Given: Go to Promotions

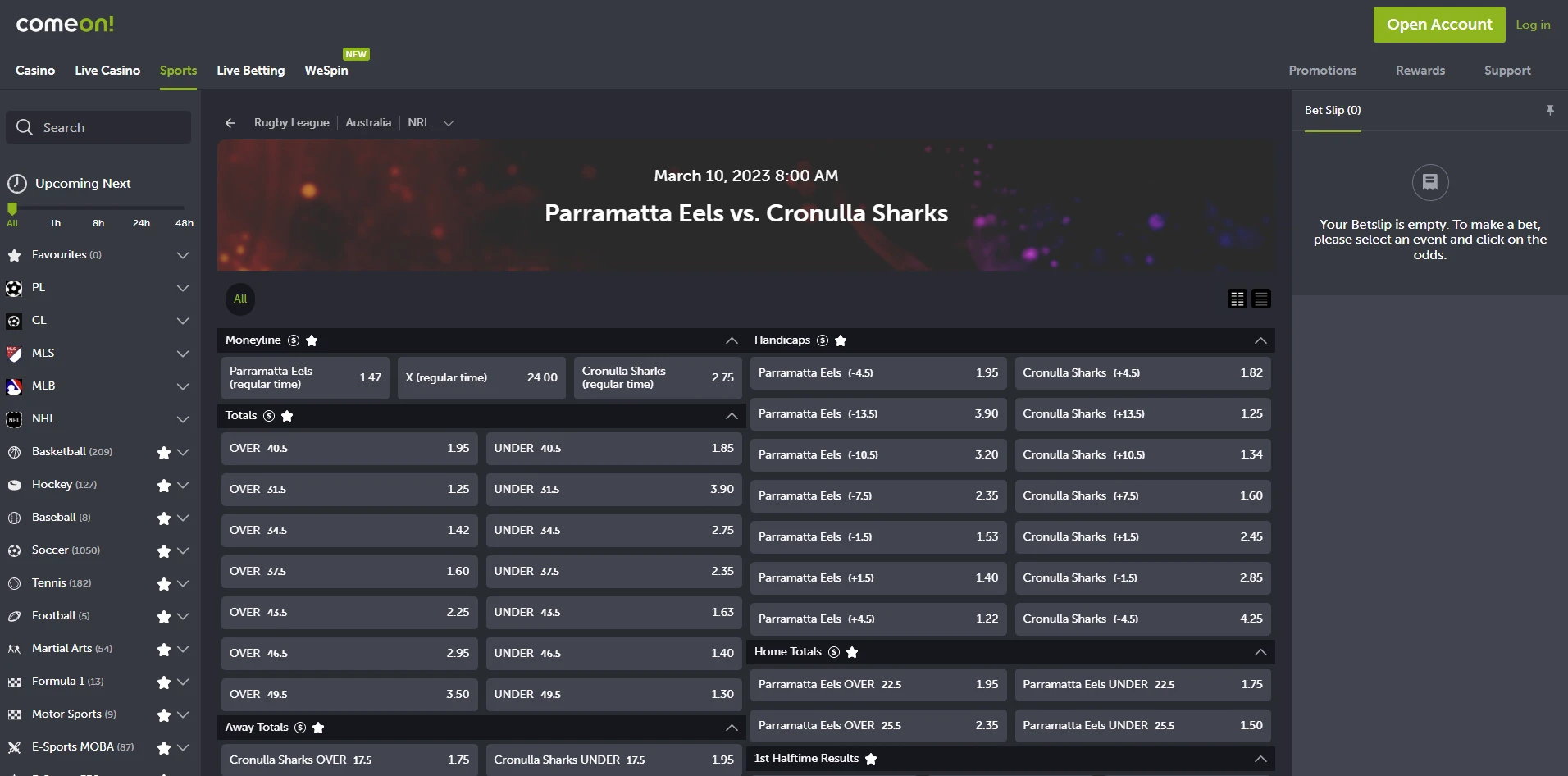Looking at the screenshot, I should (1322, 71).
